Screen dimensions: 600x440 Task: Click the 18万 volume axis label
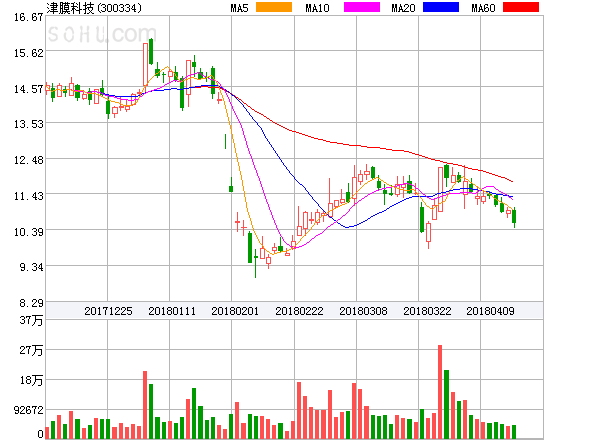[x=31, y=380]
